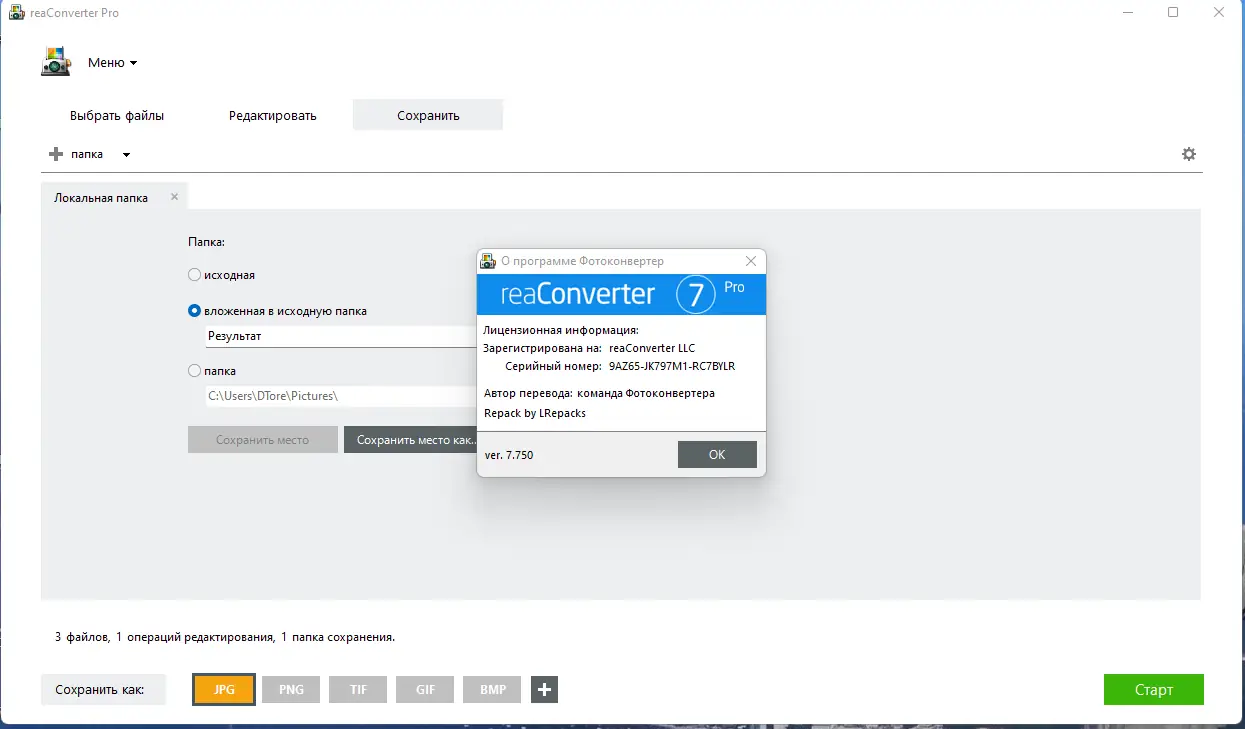Click the plus папка add button
The width and height of the screenshot is (1245, 729).
click(76, 154)
